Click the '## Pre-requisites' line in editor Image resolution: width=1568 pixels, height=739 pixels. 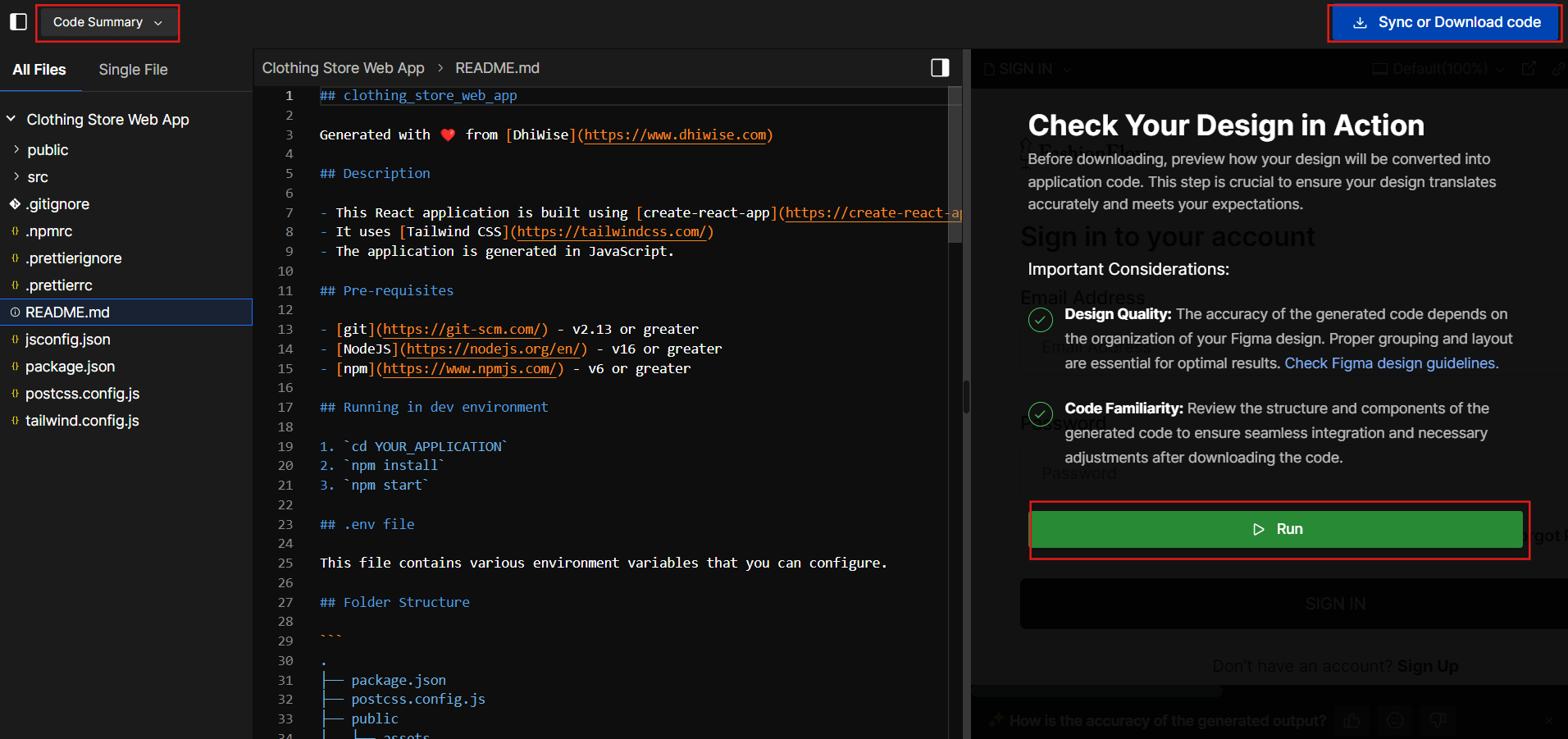(386, 290)
